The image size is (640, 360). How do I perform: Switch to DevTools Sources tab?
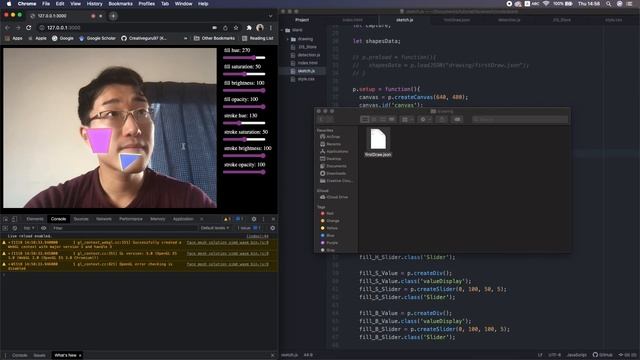pyautogui.click(x=81, y=219)
